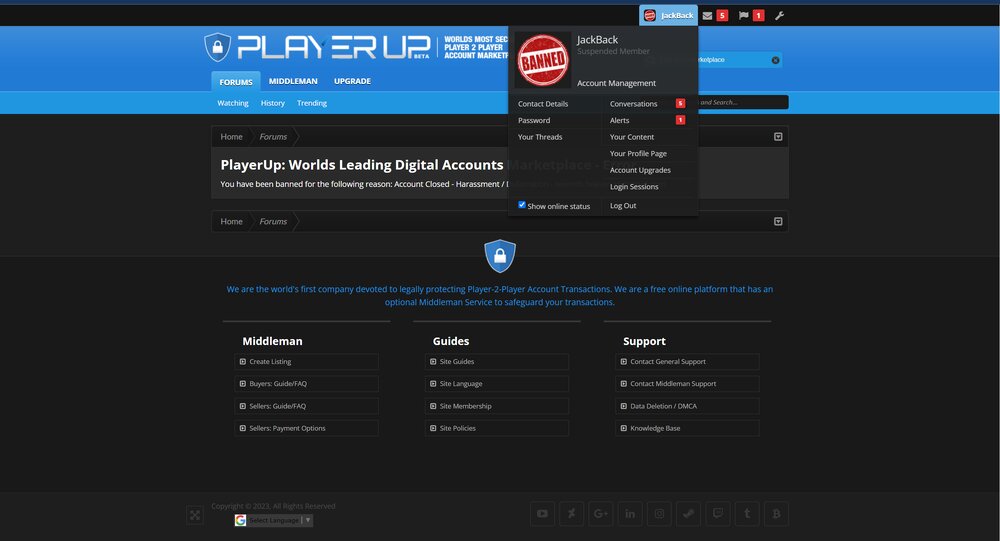Clear the Marketplace search tag

coord(776,60)
